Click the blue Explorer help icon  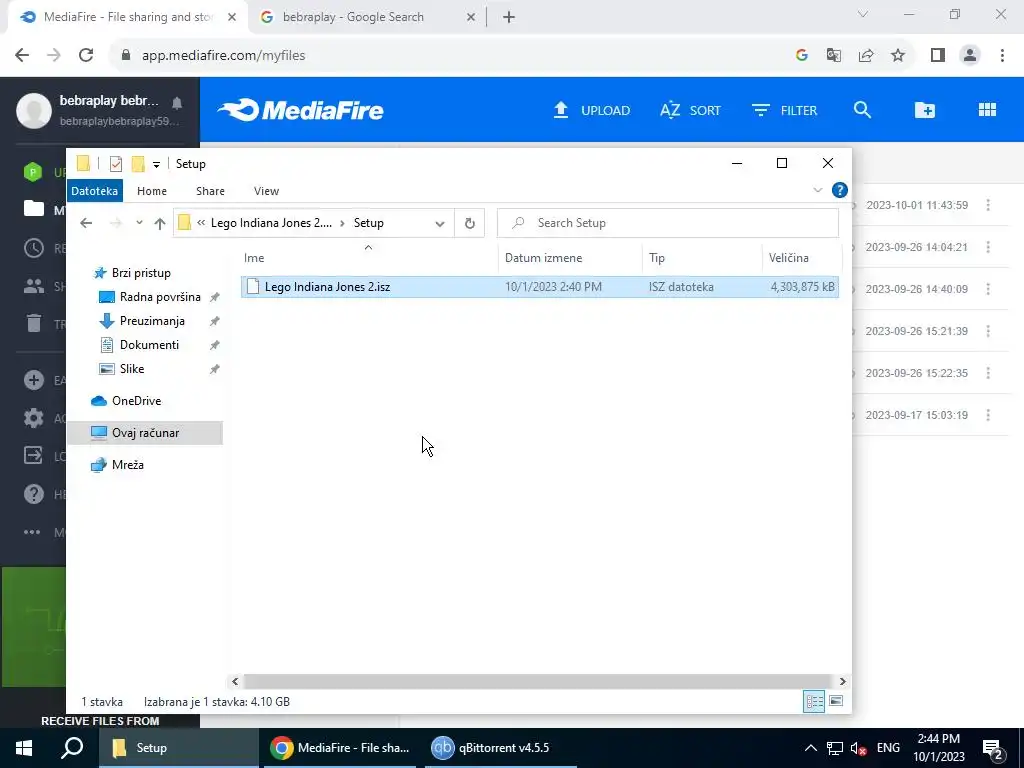point(840,190)
